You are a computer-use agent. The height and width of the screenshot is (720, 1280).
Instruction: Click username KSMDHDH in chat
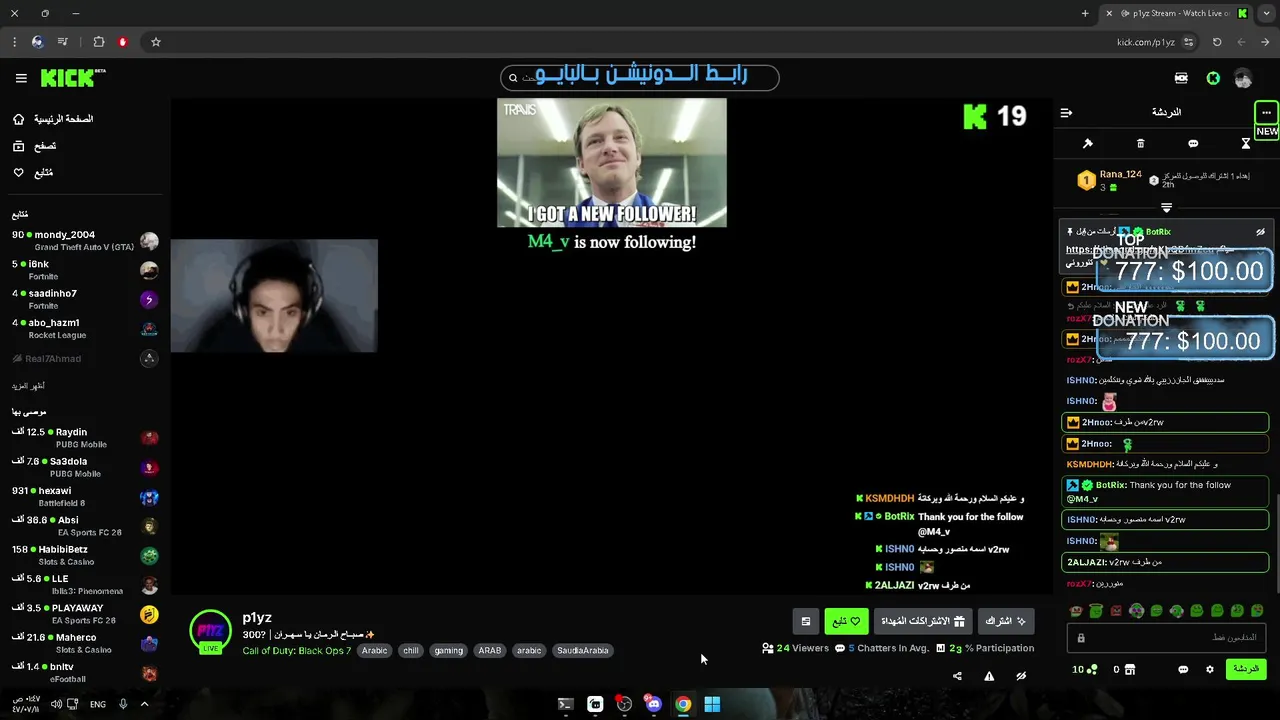pyautogui.click(x=1090, y=464)
